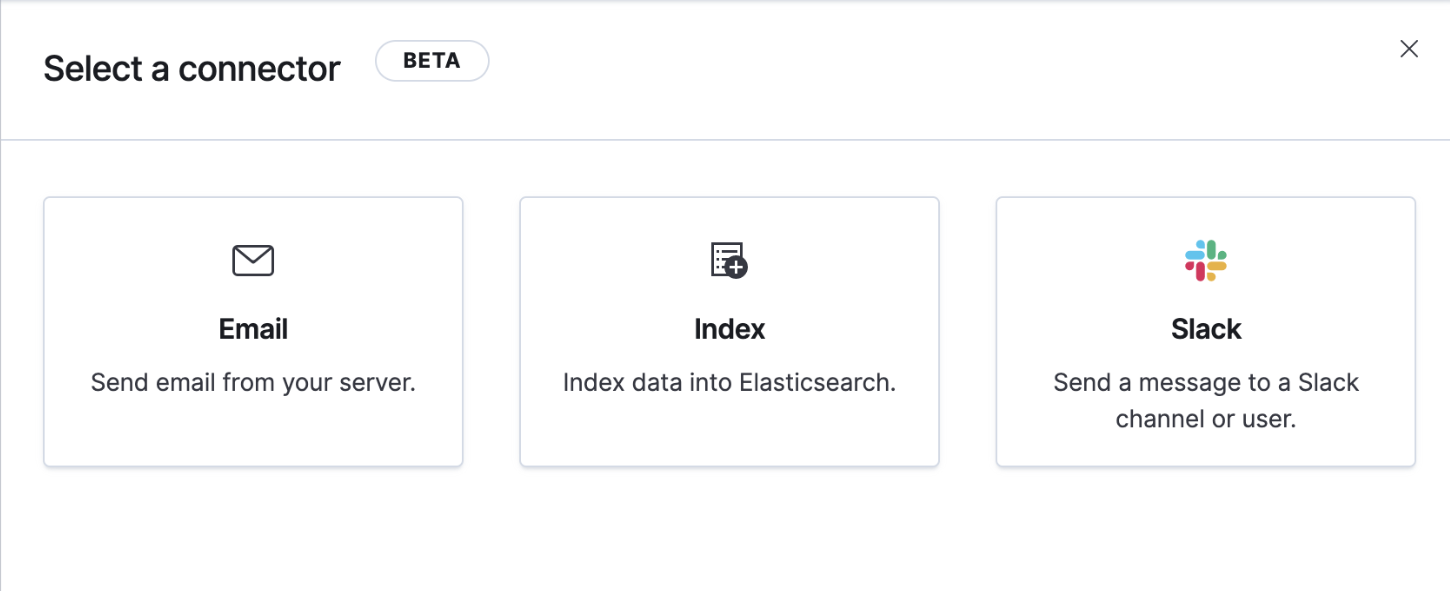Click the Index document-plus icon
Screen dimensions: 1450x591
click(x=729, y=260)
